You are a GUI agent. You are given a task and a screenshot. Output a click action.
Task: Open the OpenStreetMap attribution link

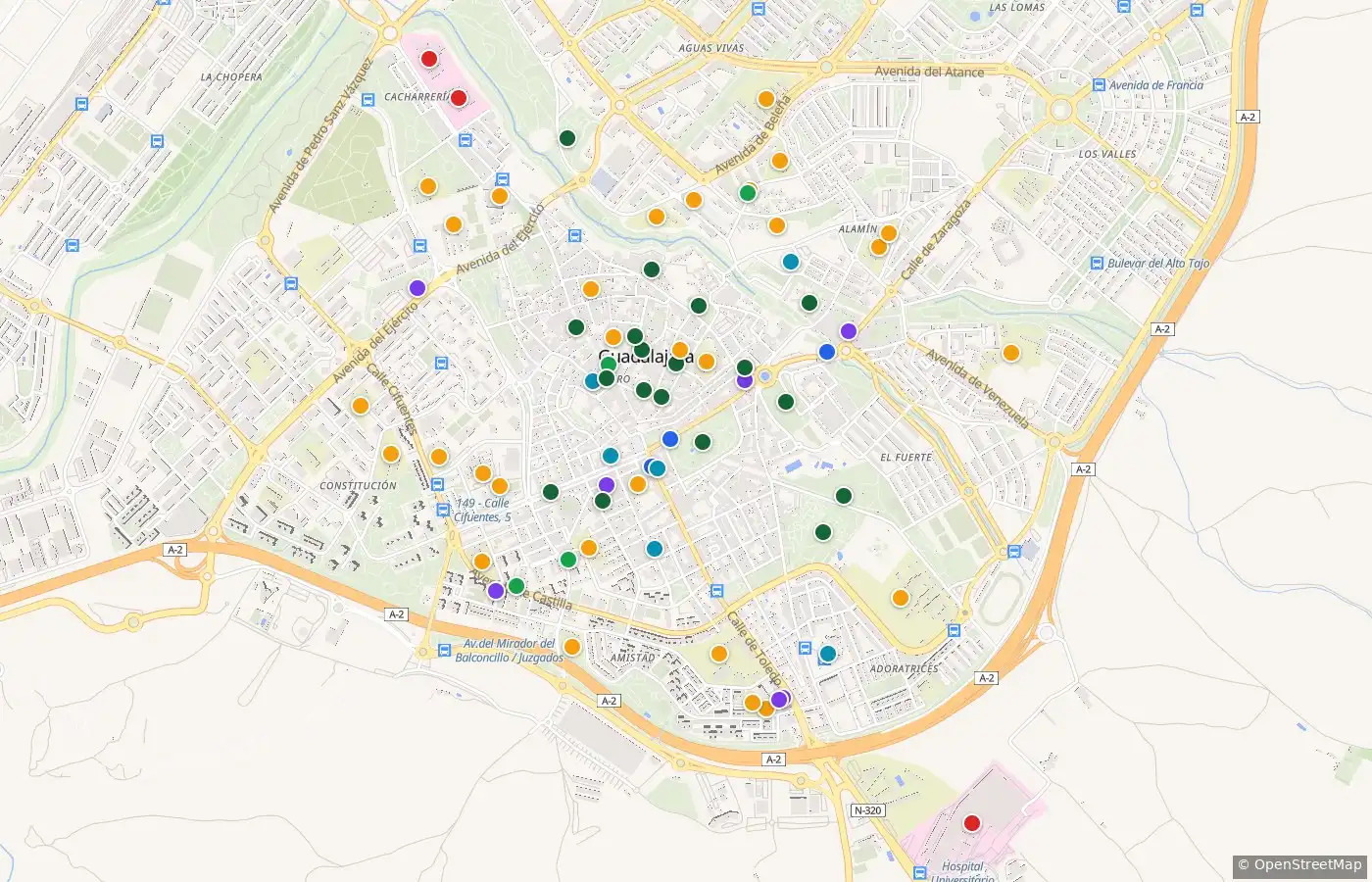point(1299,864)
